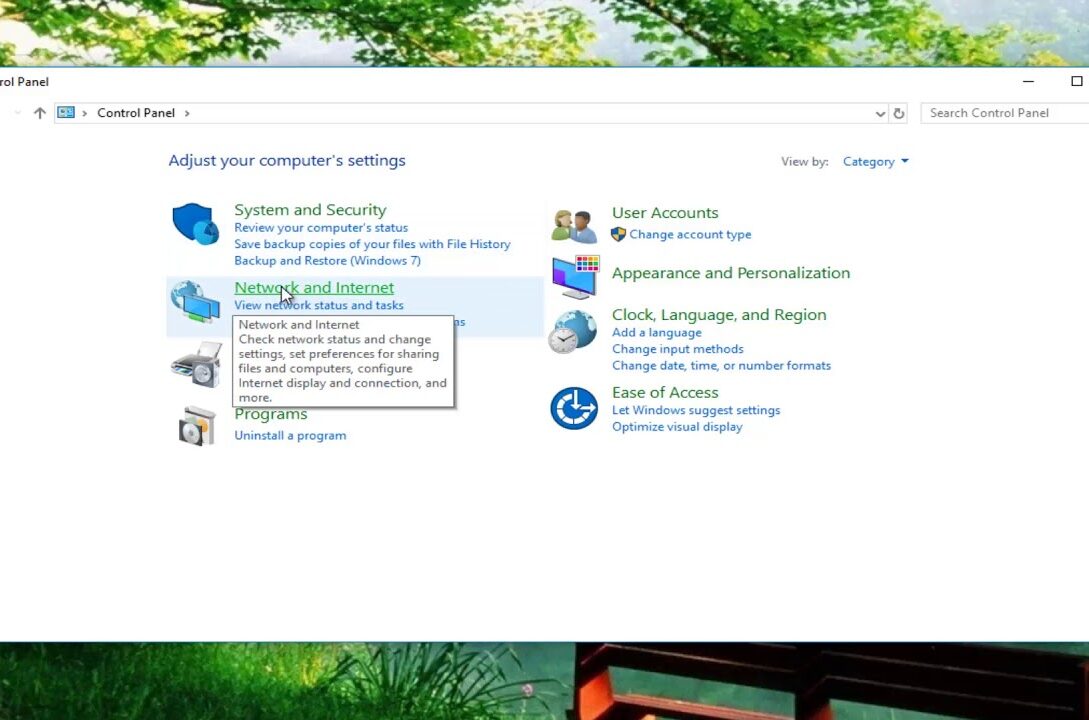The height and width of the screenshot is (720, 1089).
Task: Open the Clock, Language, and Region globe icon
Action: click(572, 332)
